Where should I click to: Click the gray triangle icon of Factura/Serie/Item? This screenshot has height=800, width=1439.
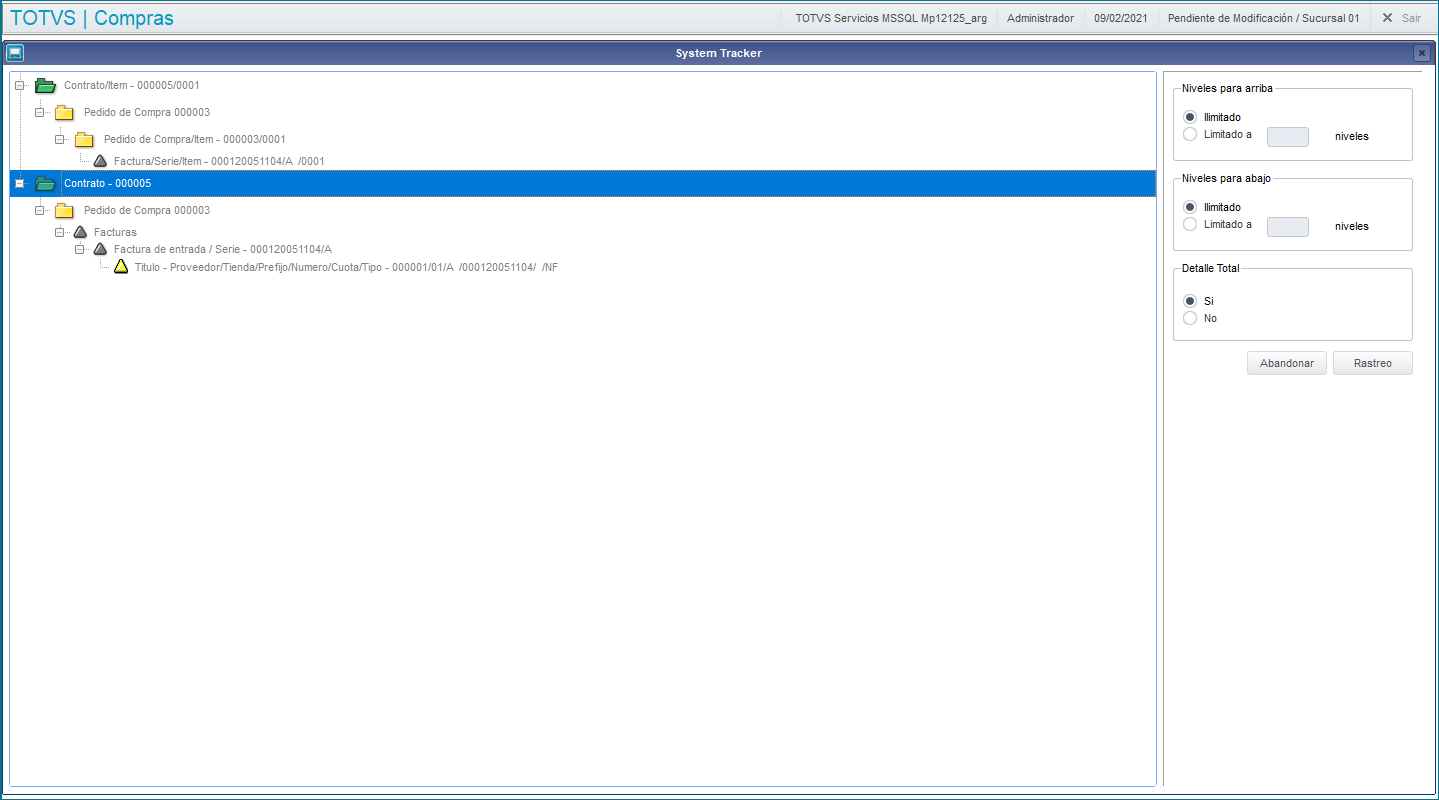point(100,161)
